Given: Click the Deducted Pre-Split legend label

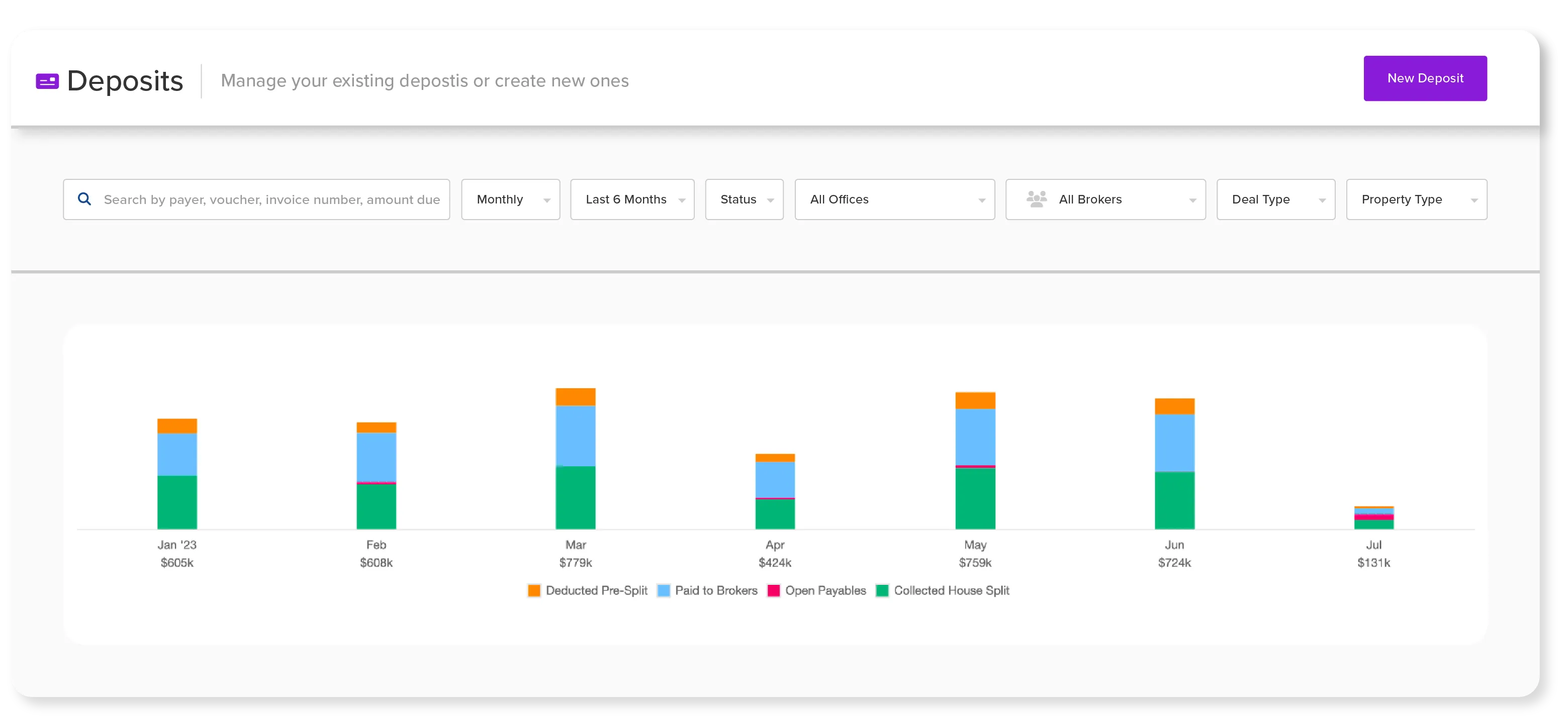Looking at the screenshot, I should click(x=597, y=590).
